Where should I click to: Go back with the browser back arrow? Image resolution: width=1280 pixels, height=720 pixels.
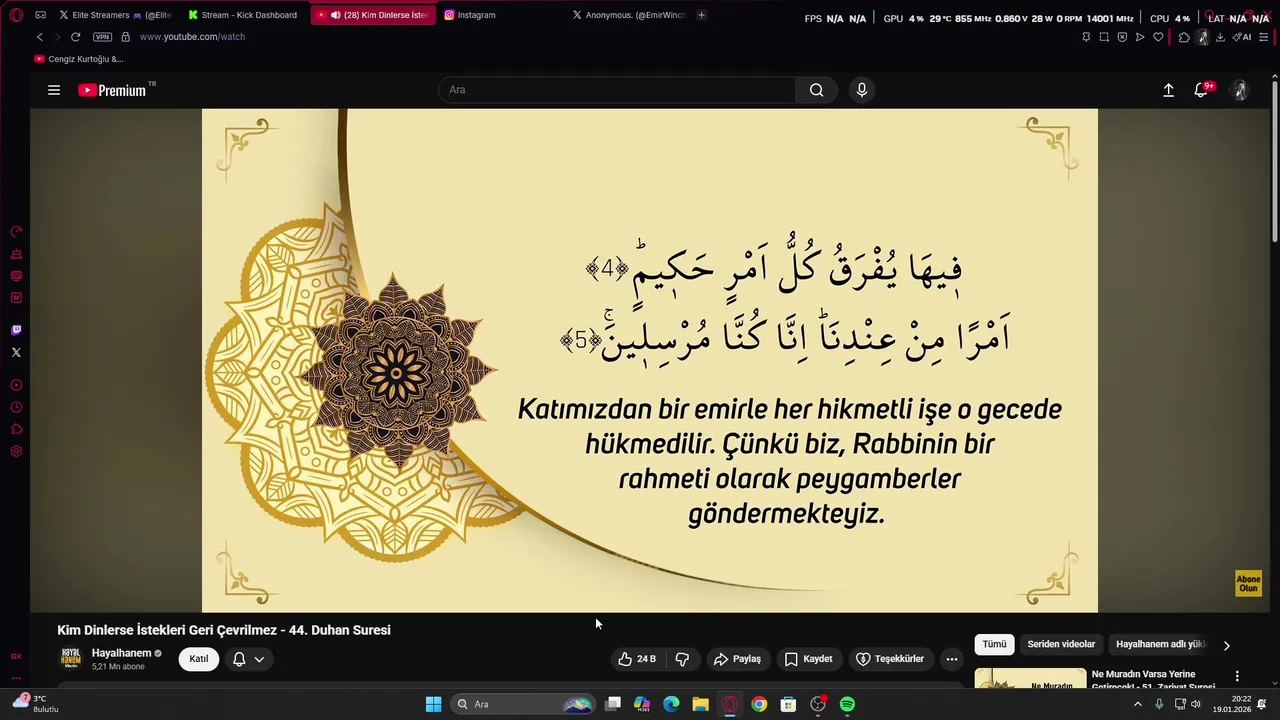pos(40,37)
